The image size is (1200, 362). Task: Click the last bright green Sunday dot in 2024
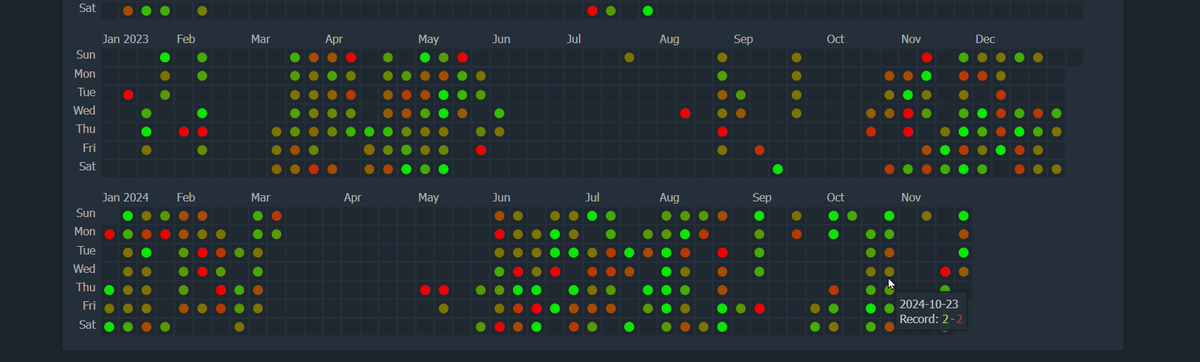pyautogui.click(x=964, y=215)
